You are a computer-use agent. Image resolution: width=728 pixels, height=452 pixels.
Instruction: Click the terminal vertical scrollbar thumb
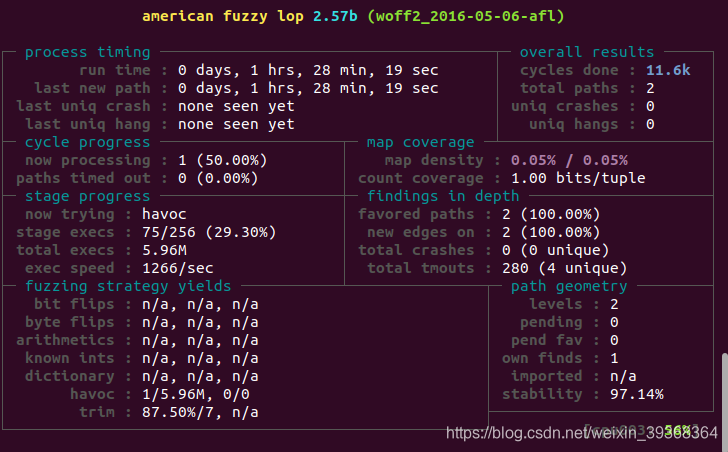click(724, 403)
